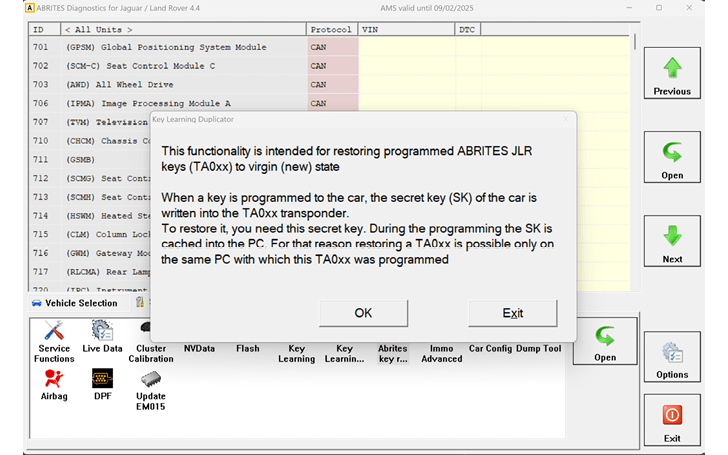Select the Cluster Calibration function
The image size is (728, 455).
pyautogui.click(x=150, y=347)
